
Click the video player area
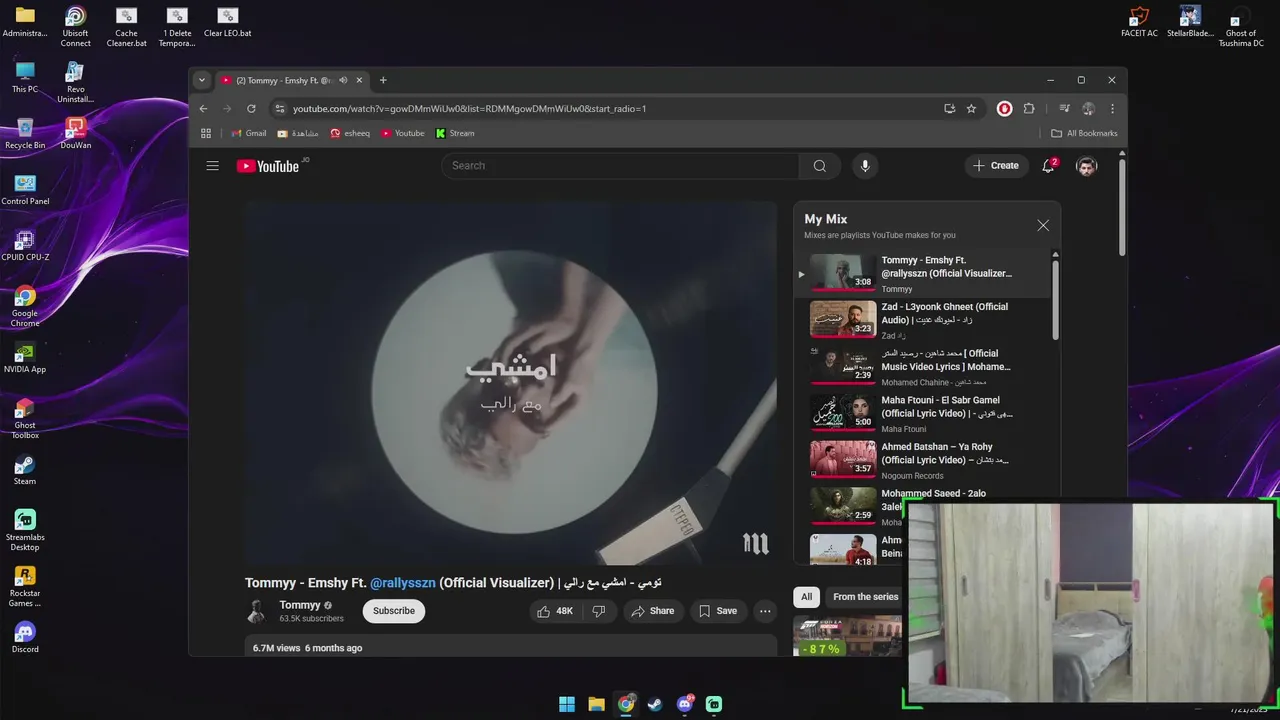511,383
